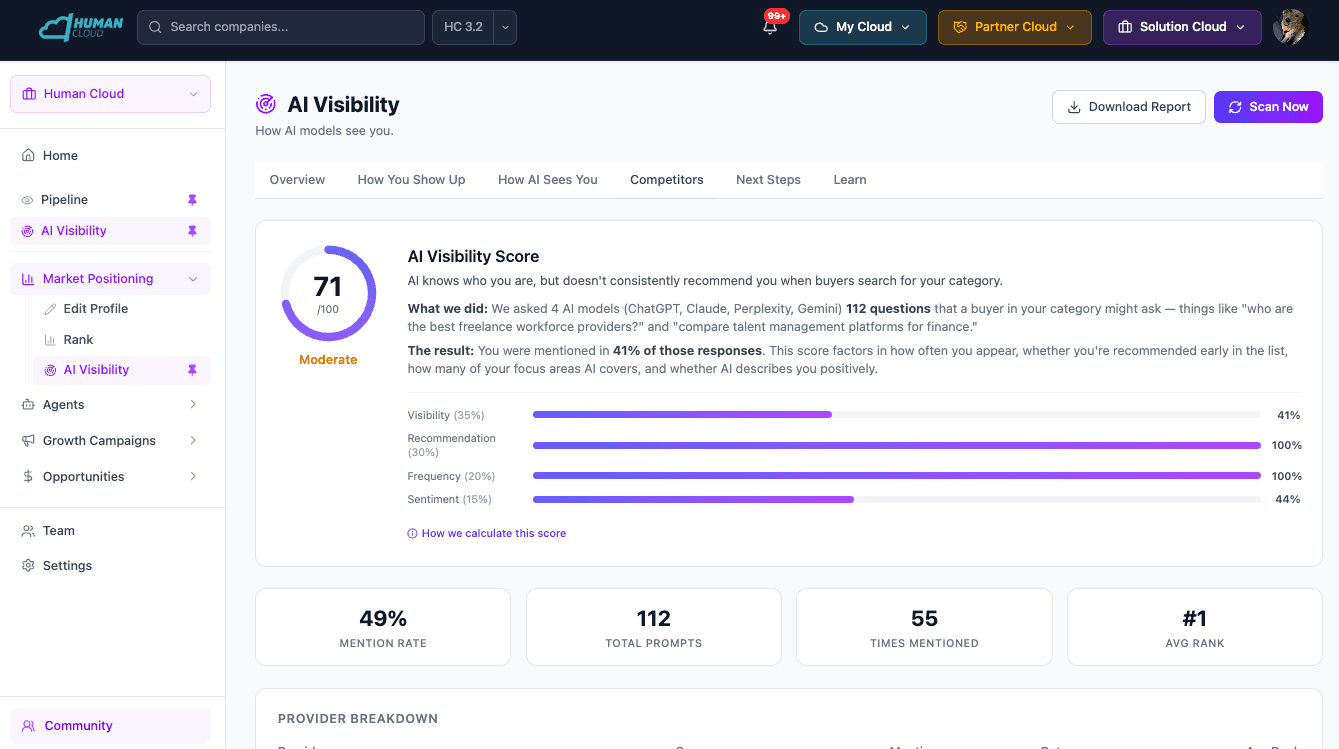
Task: Click the 55 Times Mentioned card
Action: tap(924, 627)
